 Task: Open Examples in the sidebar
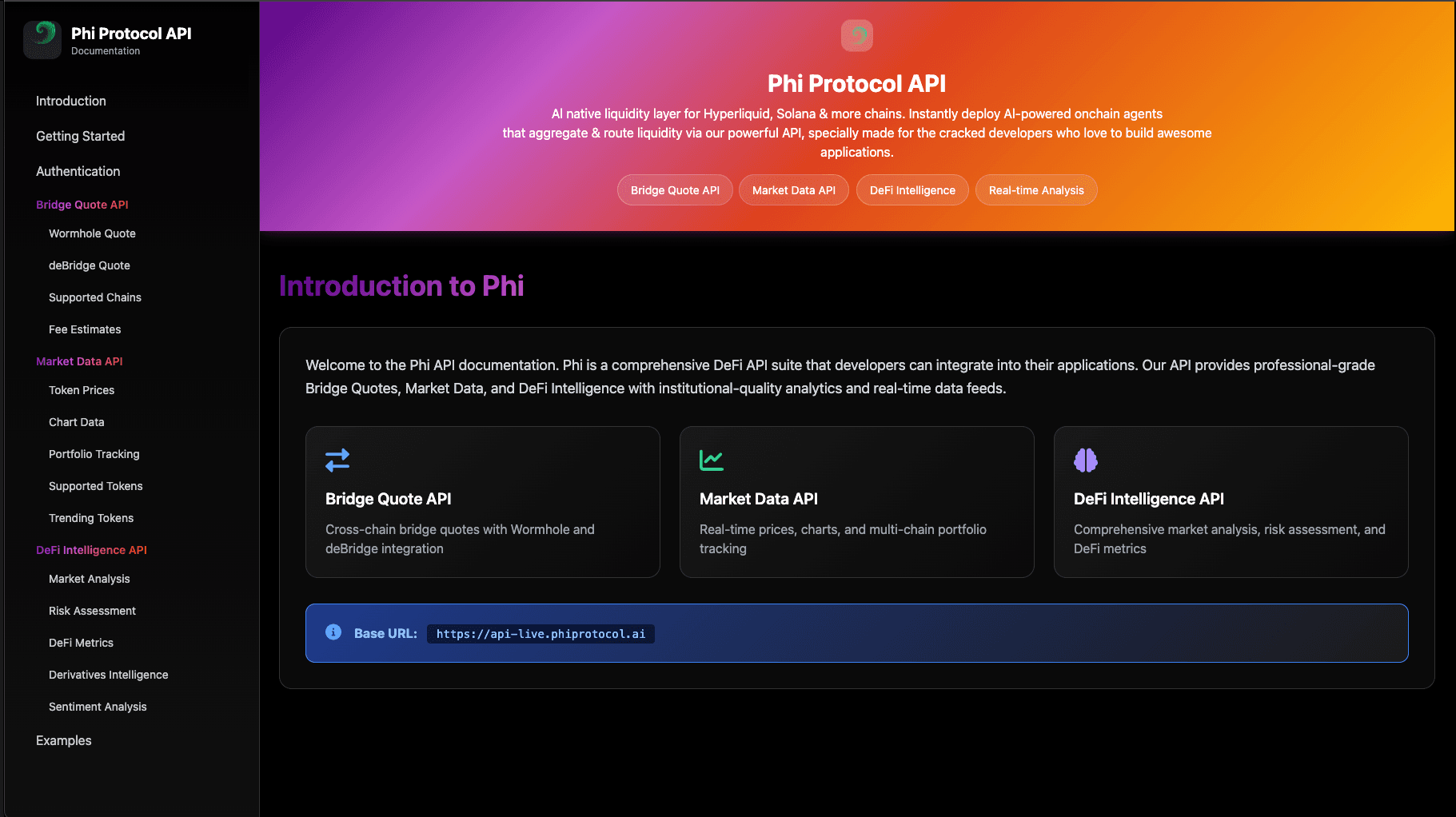coord(64,740)
